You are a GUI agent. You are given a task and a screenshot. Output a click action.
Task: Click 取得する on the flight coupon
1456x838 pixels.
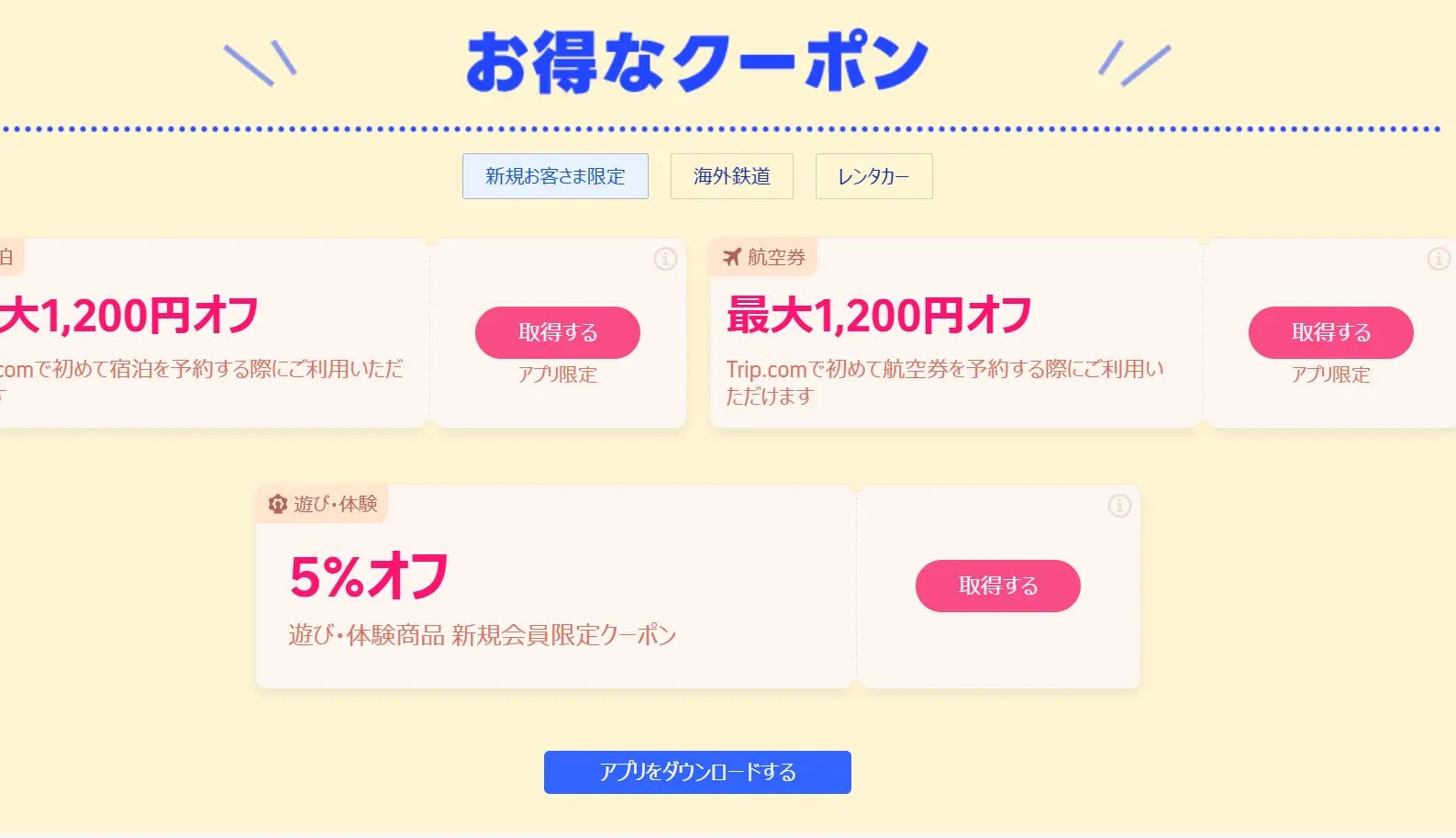(x=1330, y=332)
